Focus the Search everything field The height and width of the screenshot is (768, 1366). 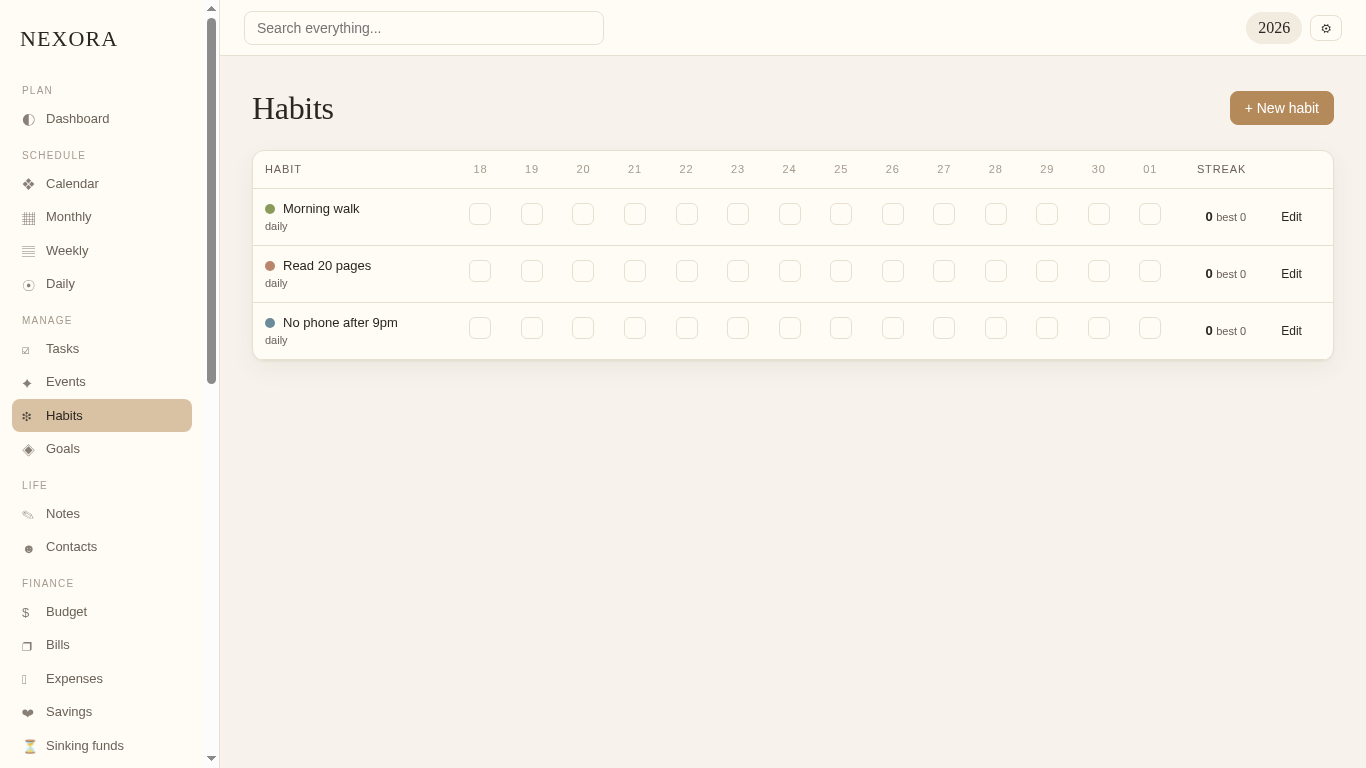tap(424, 28)
